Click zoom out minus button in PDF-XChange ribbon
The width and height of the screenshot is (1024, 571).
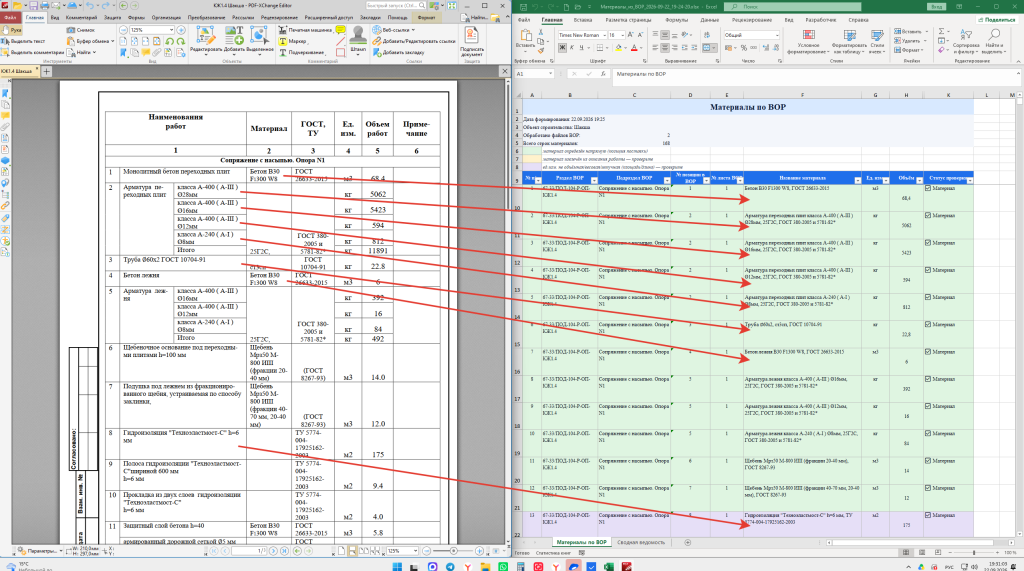123,30
